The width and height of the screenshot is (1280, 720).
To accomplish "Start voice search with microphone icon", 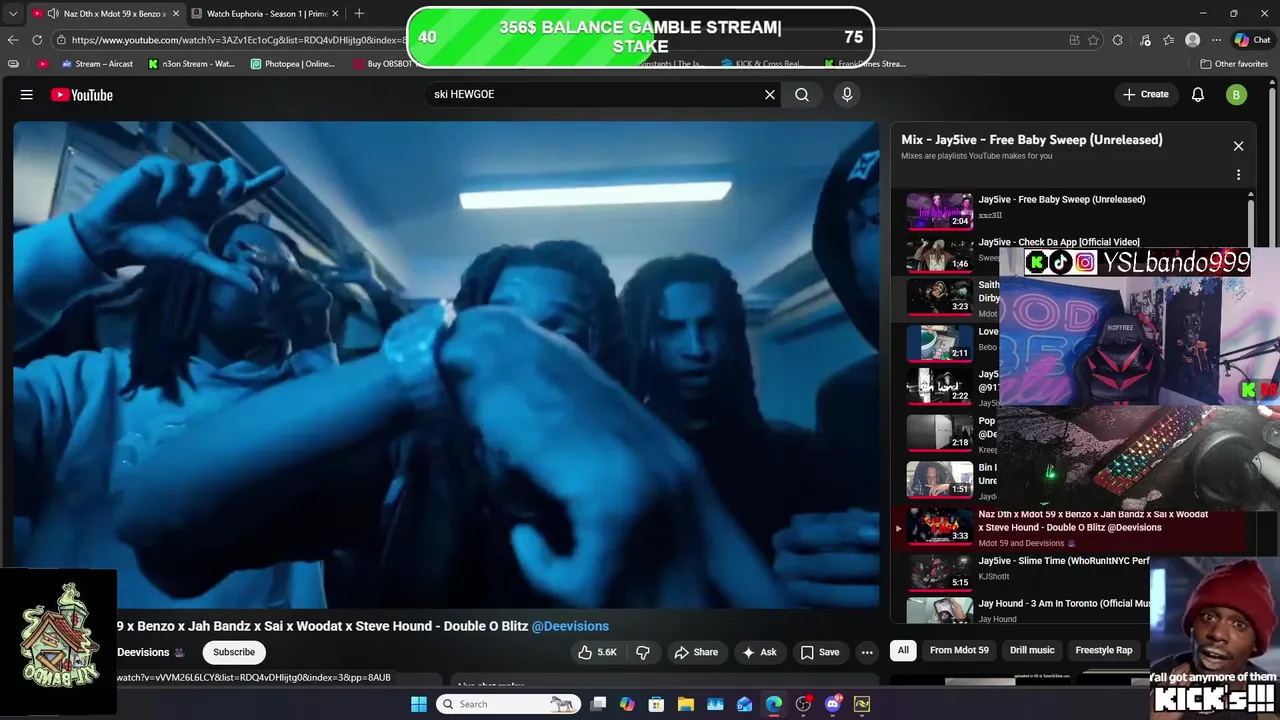I will click(847, 95).
